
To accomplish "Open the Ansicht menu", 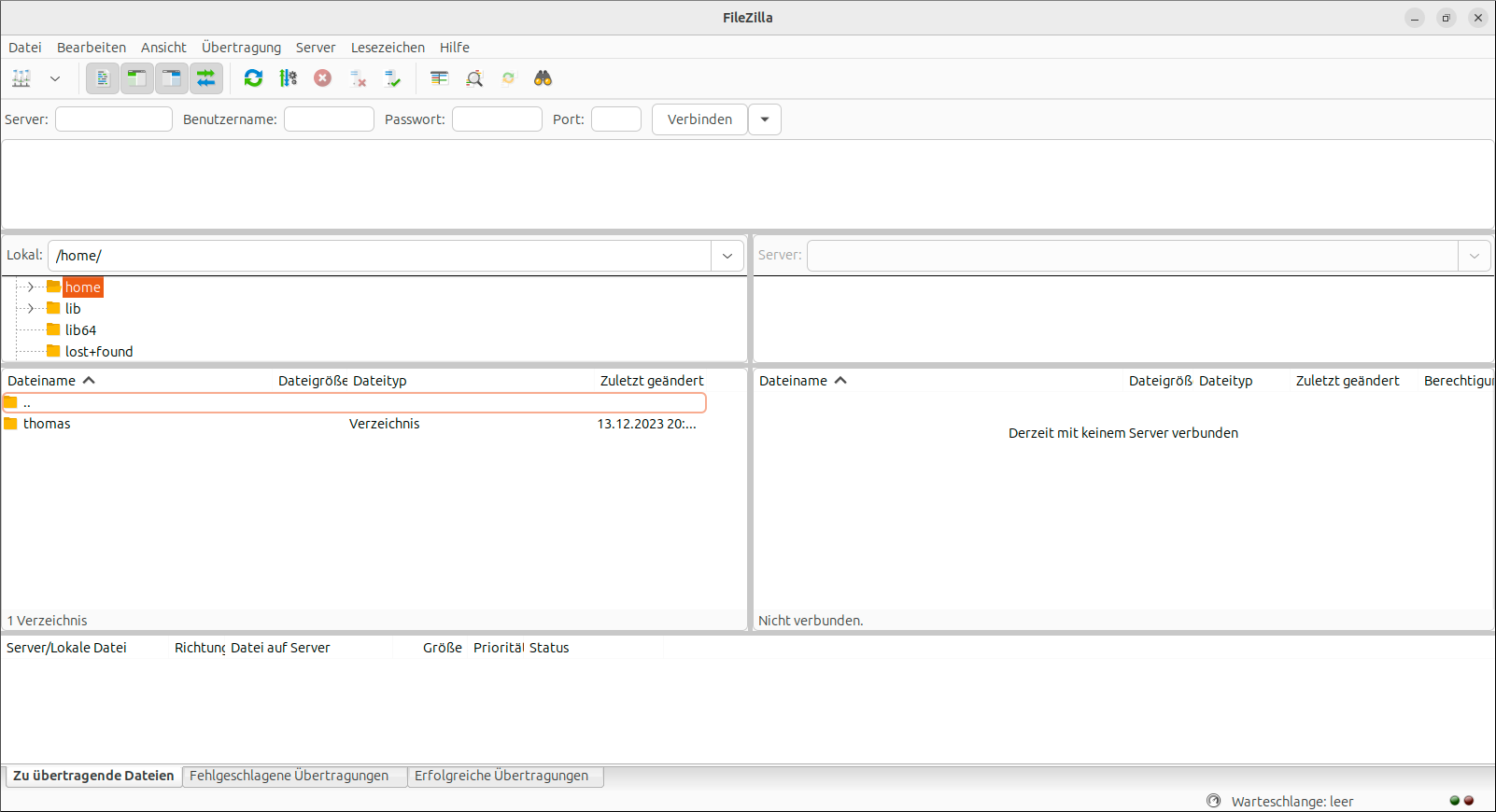I will (x=163, y=48).
